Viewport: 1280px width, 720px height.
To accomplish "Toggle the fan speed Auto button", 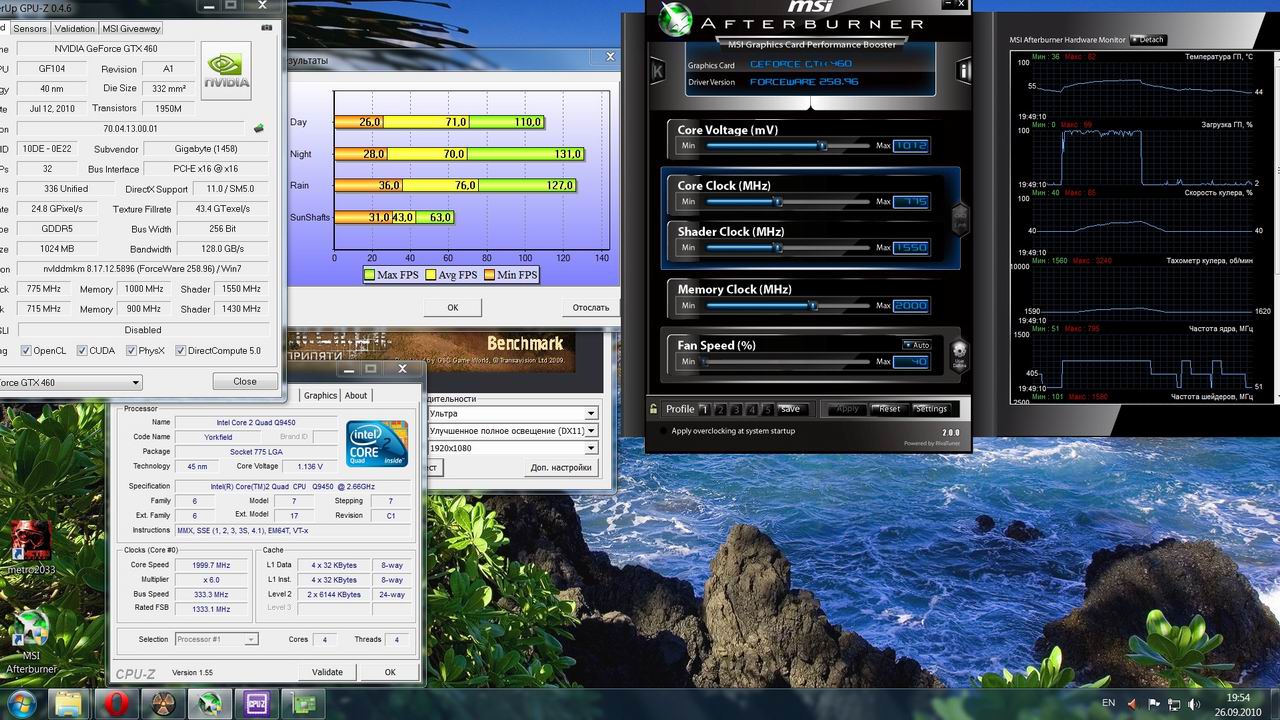I will (916, 345).
